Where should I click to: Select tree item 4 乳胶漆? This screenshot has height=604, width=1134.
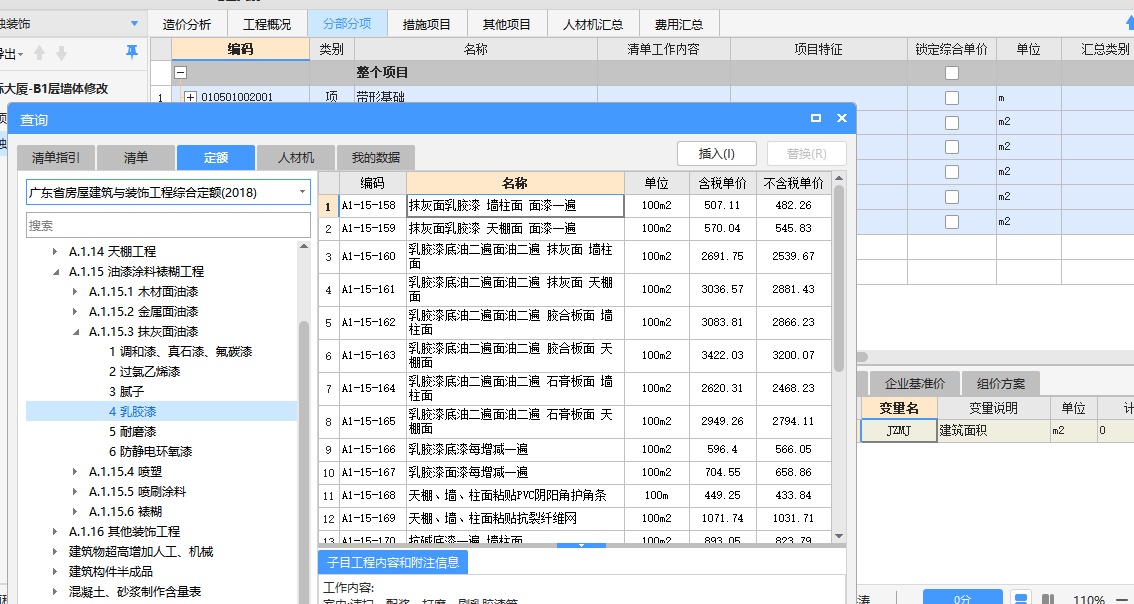[133, 412]
